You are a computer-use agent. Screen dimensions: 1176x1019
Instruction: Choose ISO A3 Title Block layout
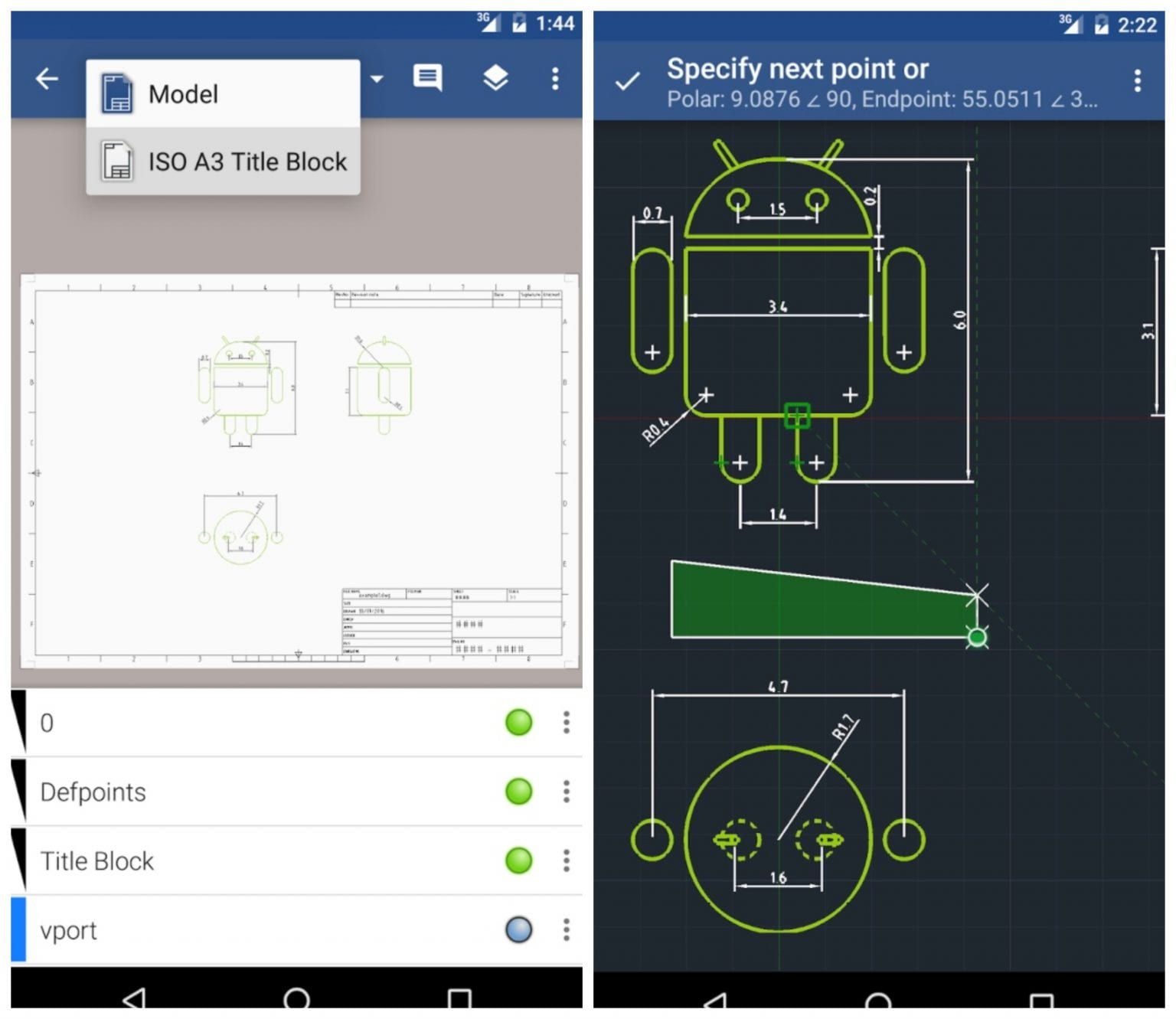tap(247, 162)
